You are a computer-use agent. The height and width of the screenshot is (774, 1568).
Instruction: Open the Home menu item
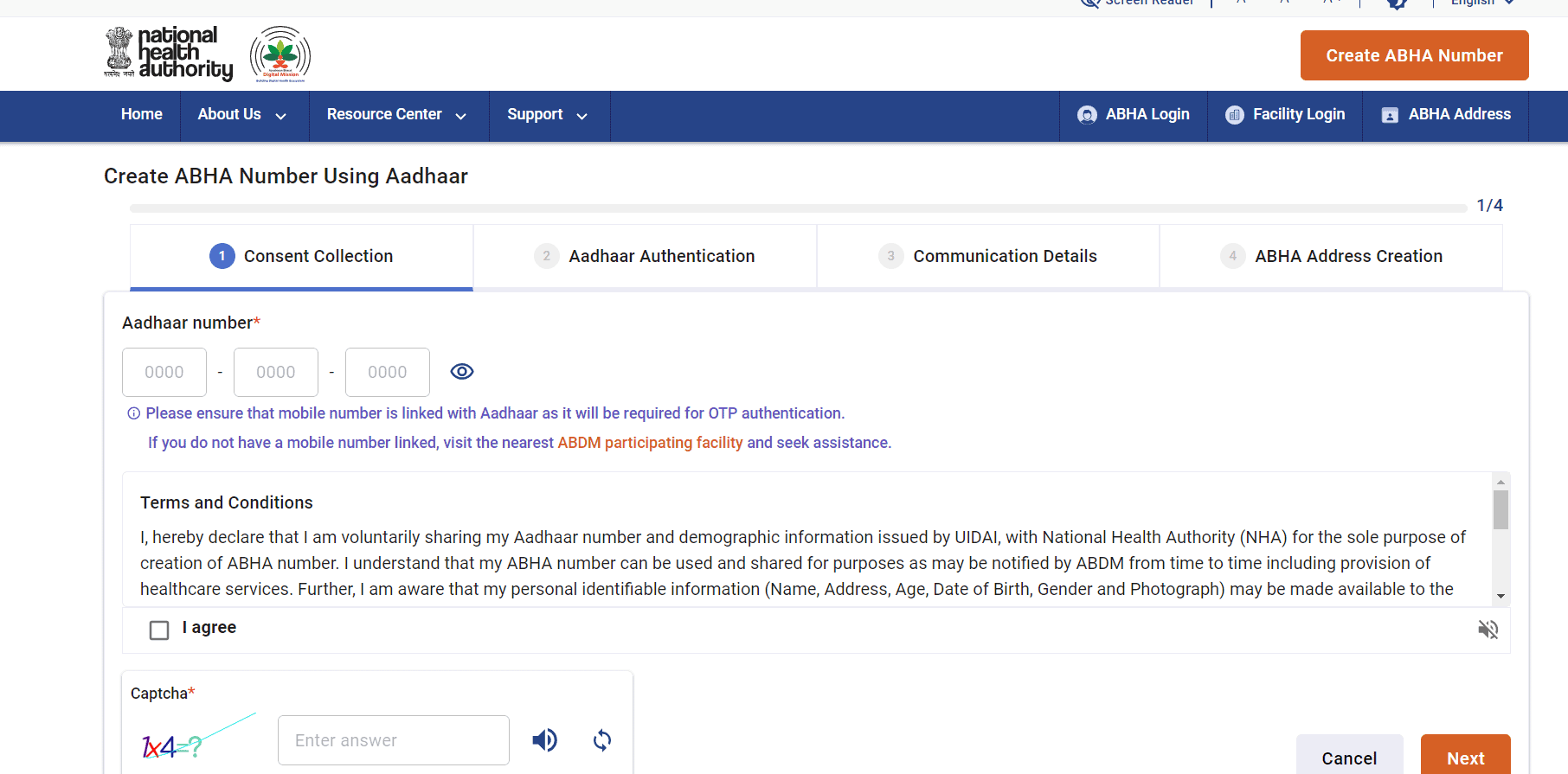coord(142,114)
